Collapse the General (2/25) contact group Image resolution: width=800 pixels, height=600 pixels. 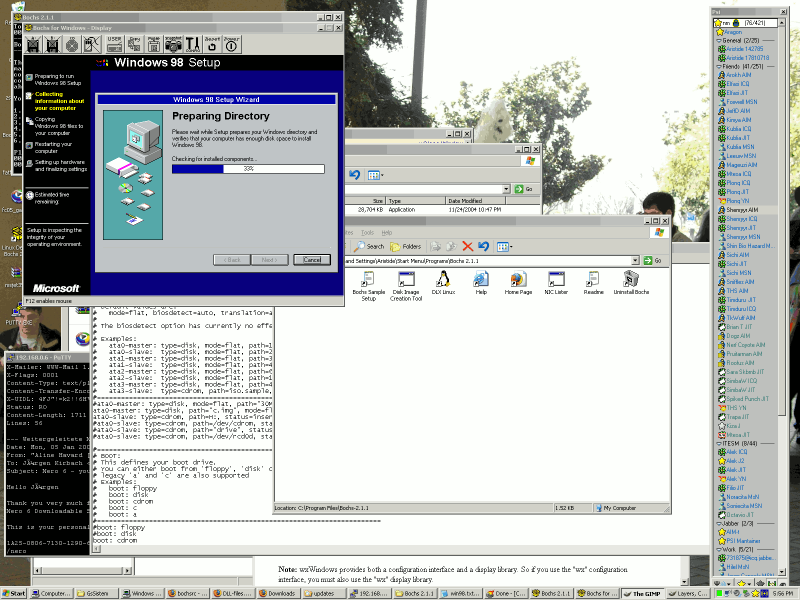[718, 40]
